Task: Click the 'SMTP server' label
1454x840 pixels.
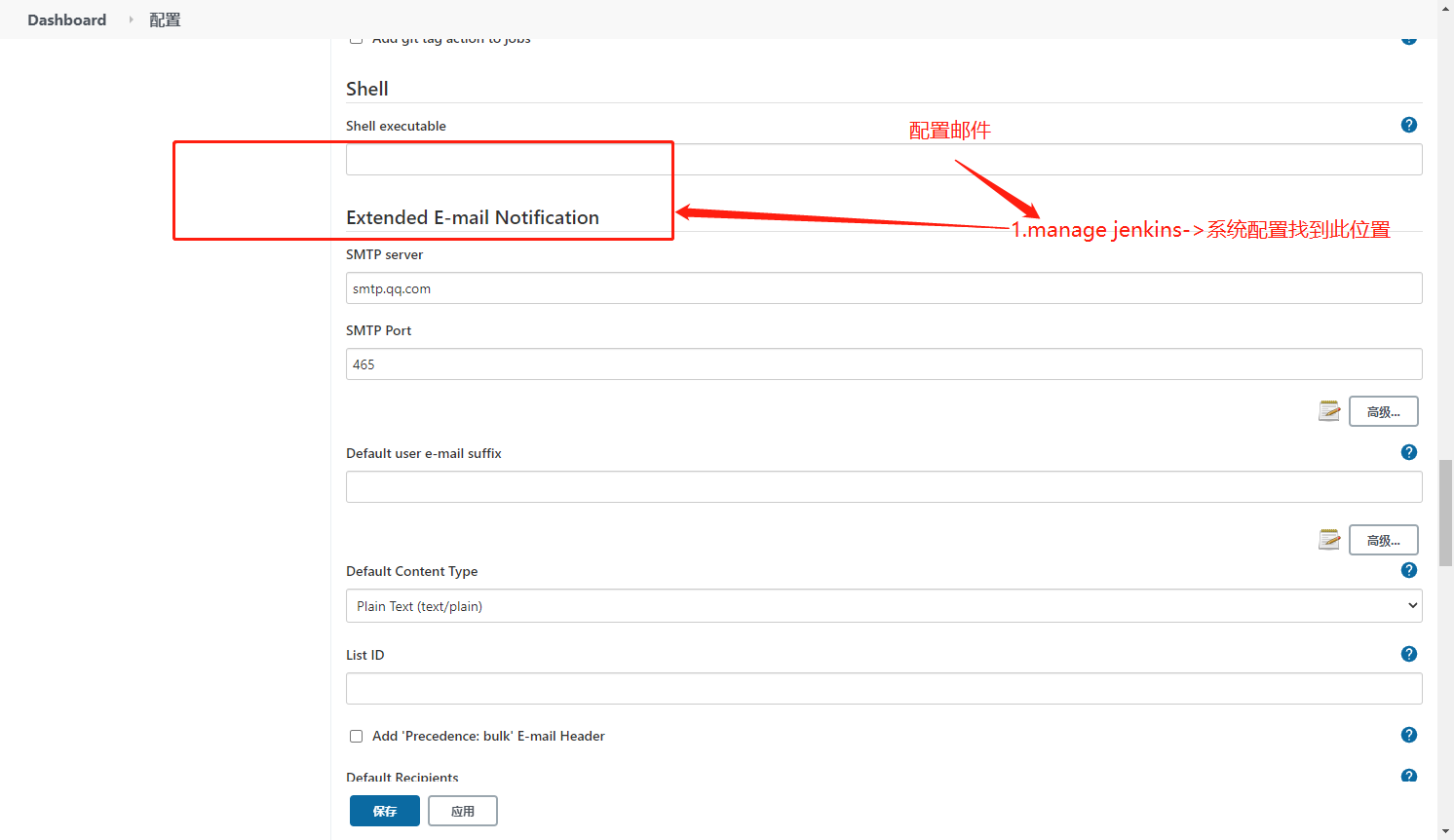Action: 385,254
